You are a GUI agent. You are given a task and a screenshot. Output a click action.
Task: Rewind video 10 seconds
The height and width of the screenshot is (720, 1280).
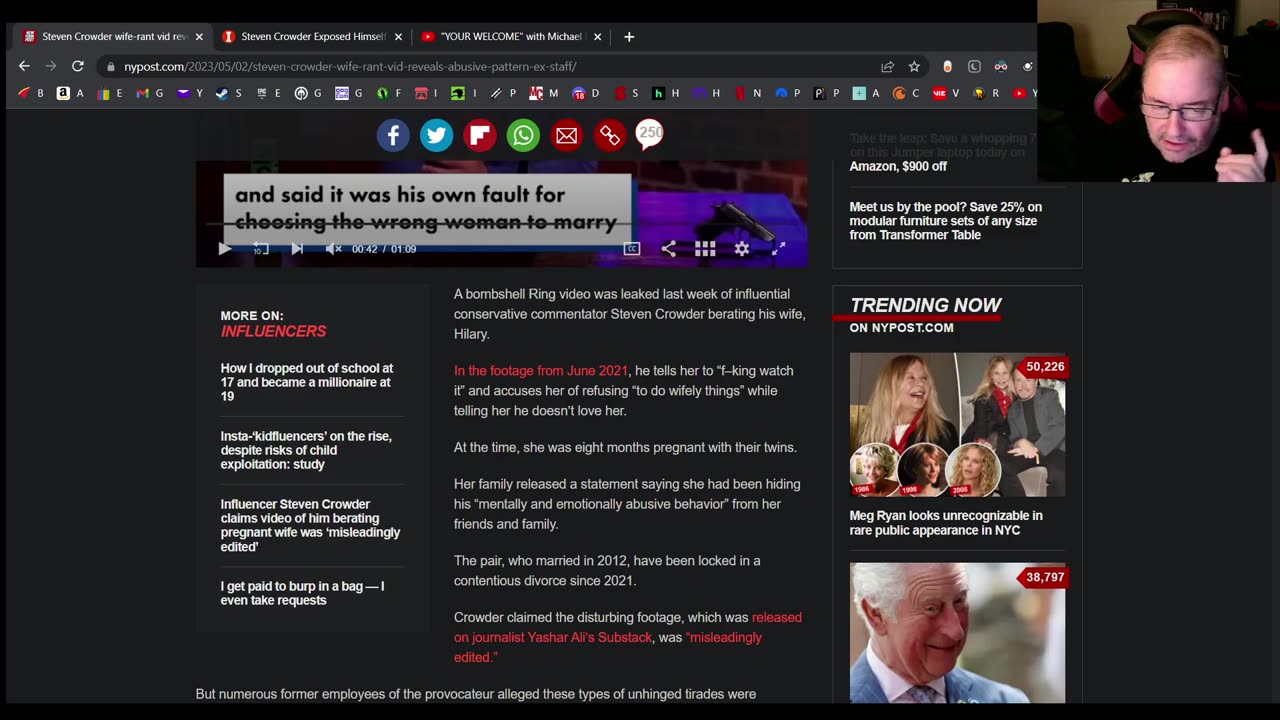pyautogui.click(x=260, y=249)
